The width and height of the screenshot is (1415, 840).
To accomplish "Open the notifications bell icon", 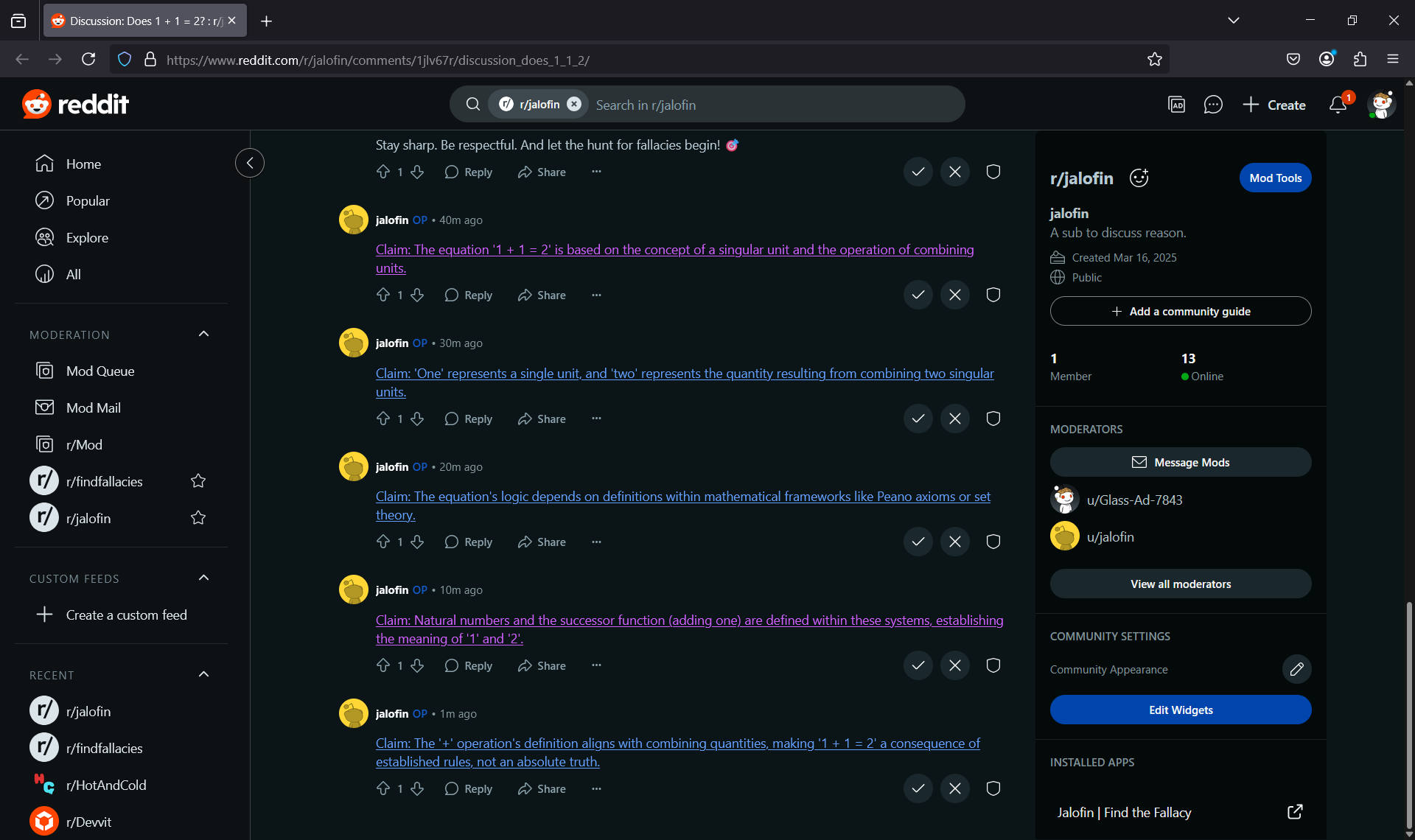I will tap(1338, 105).
